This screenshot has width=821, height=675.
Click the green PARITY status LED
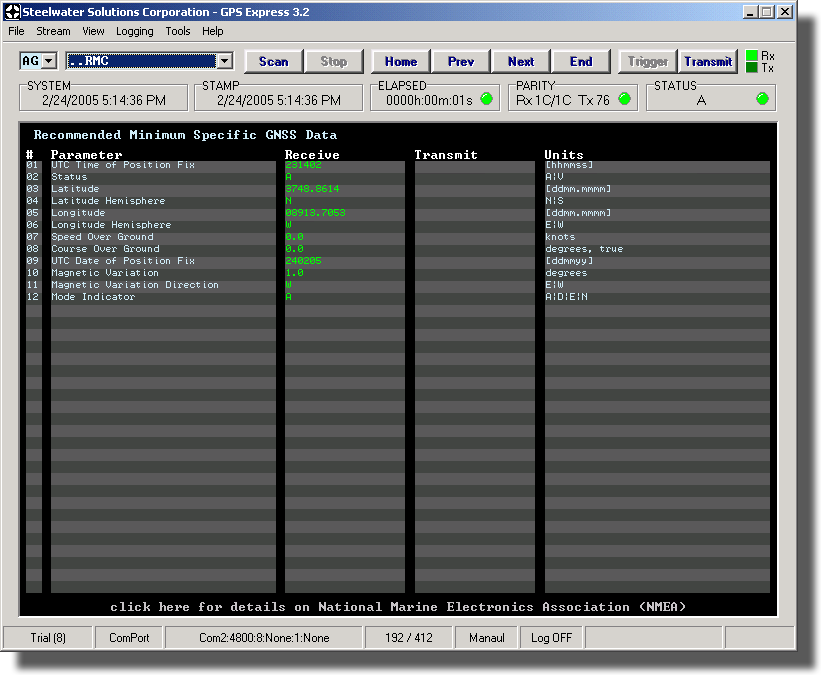pos(624,98)
